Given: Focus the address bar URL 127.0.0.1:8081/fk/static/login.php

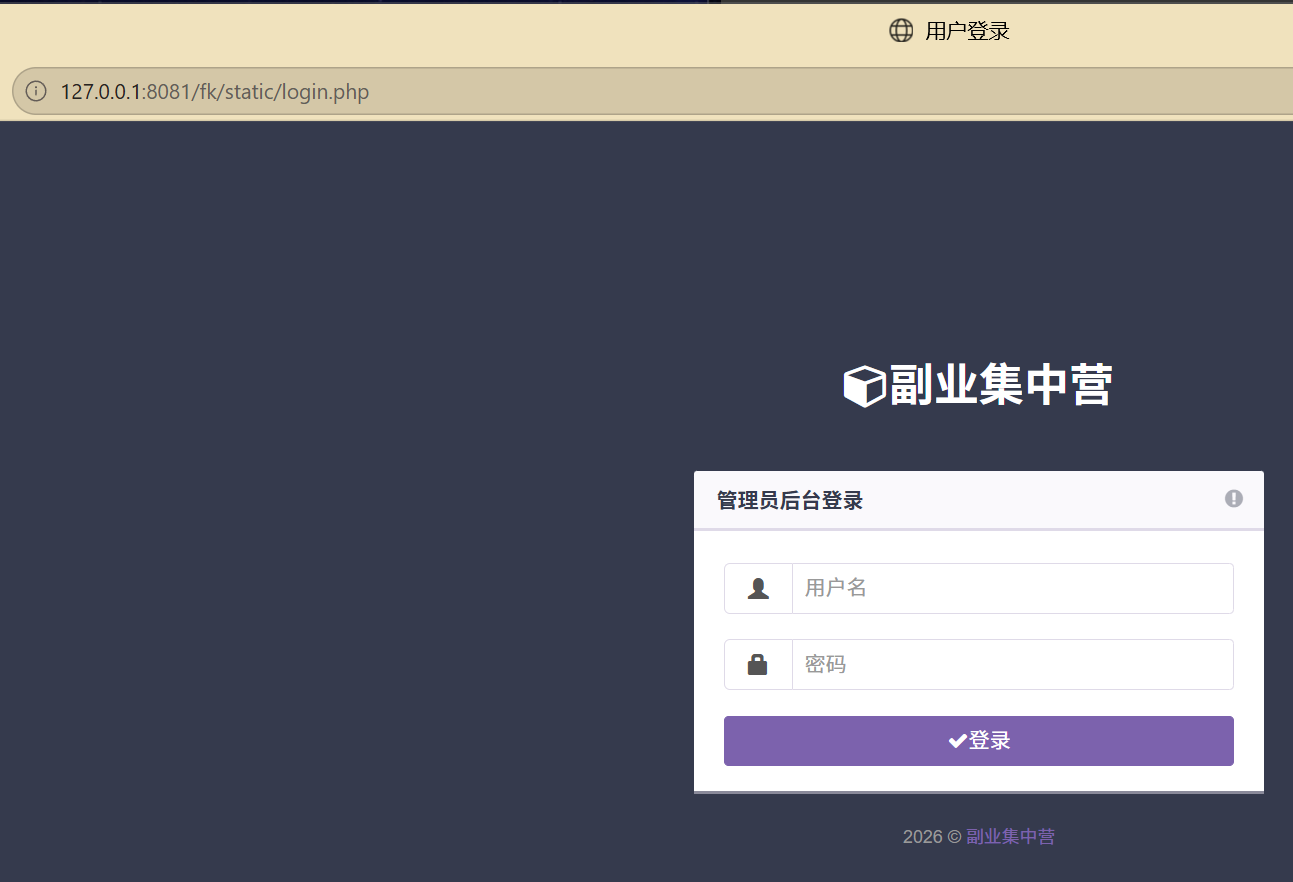Looking at the screenshot, I should click(215, 92).
